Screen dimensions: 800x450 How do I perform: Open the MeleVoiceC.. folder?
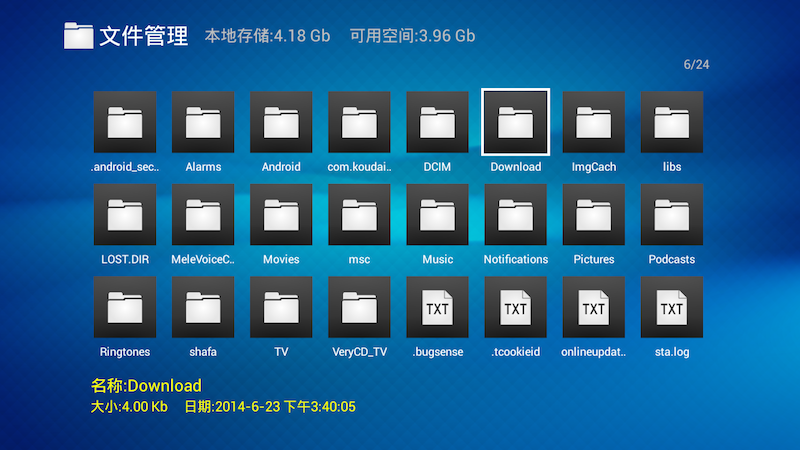[x=203, y=215]
